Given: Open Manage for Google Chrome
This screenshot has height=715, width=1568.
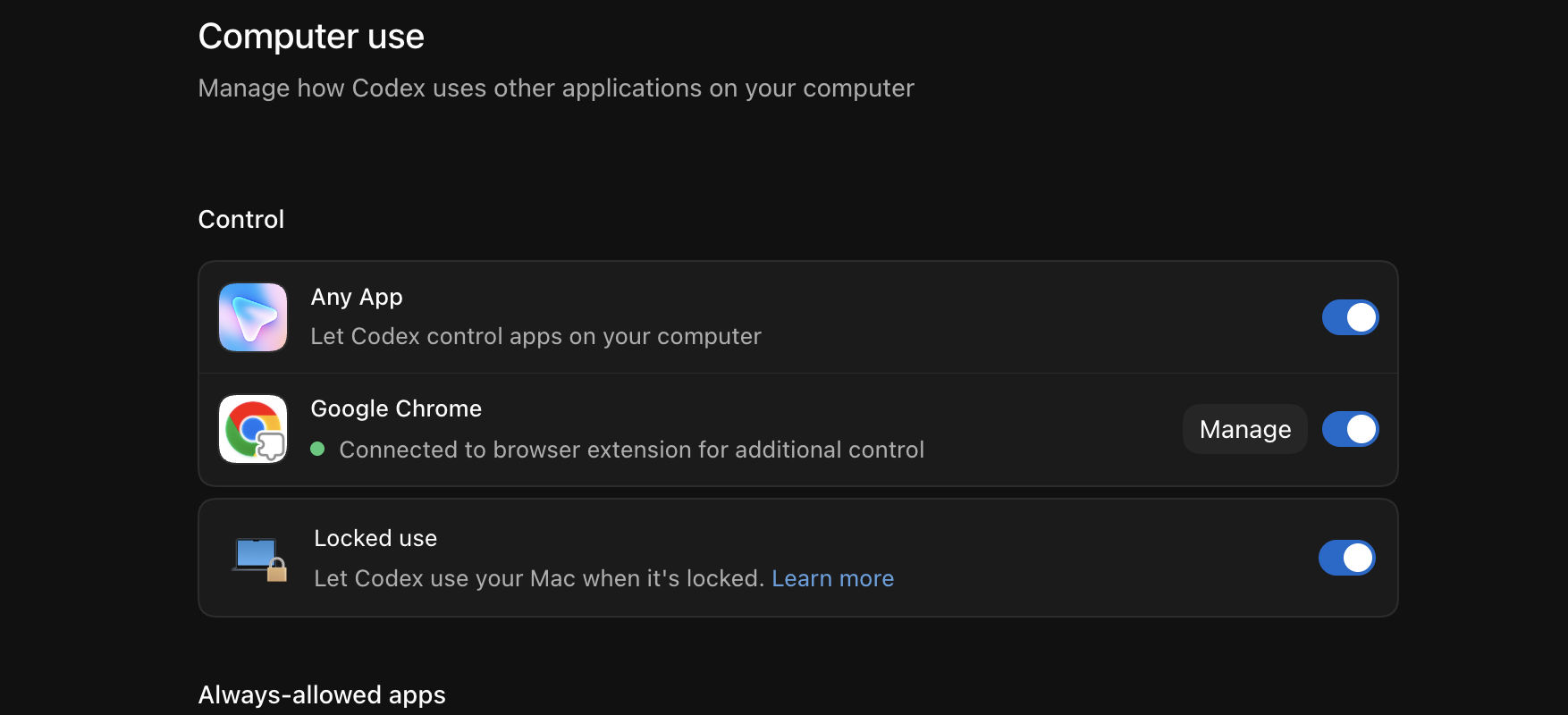Looking at the screenshot, I should pos(1245,429).
